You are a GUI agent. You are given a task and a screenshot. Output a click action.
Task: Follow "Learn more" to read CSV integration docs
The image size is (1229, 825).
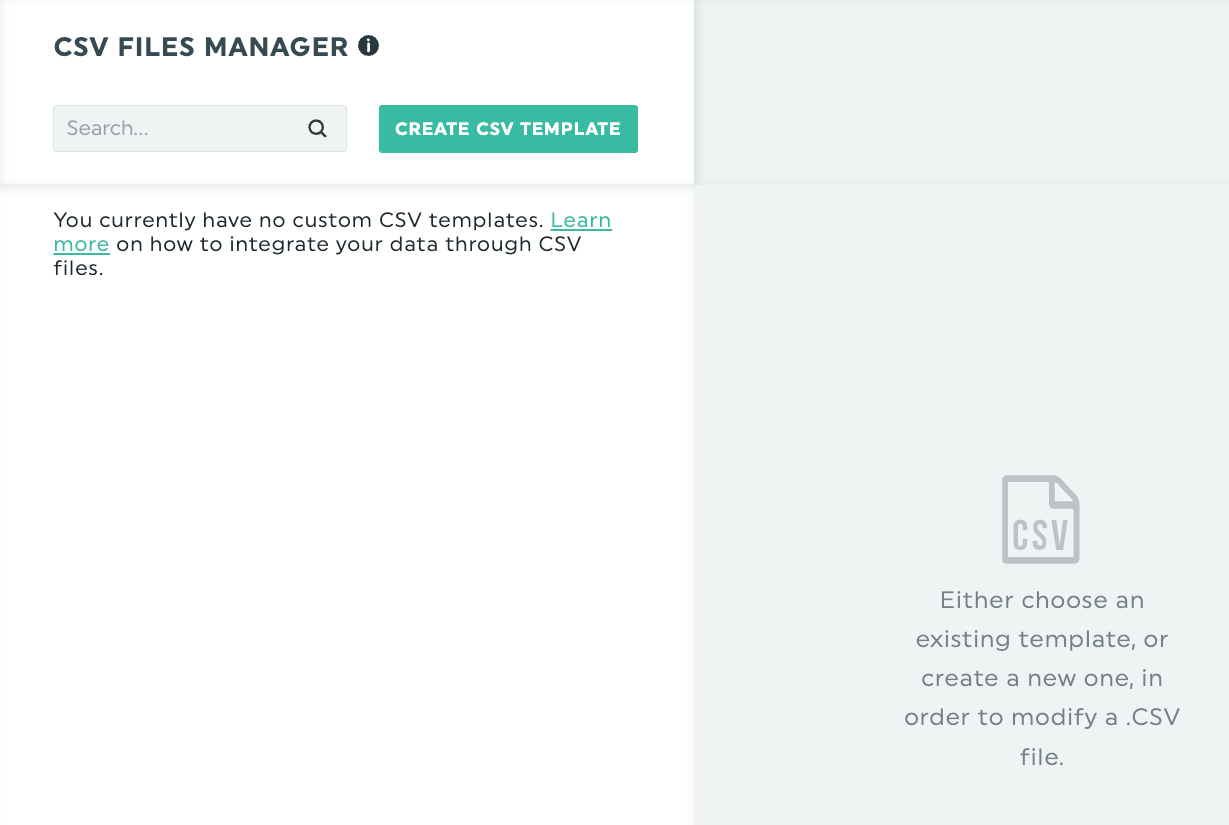tap(582, 220)
